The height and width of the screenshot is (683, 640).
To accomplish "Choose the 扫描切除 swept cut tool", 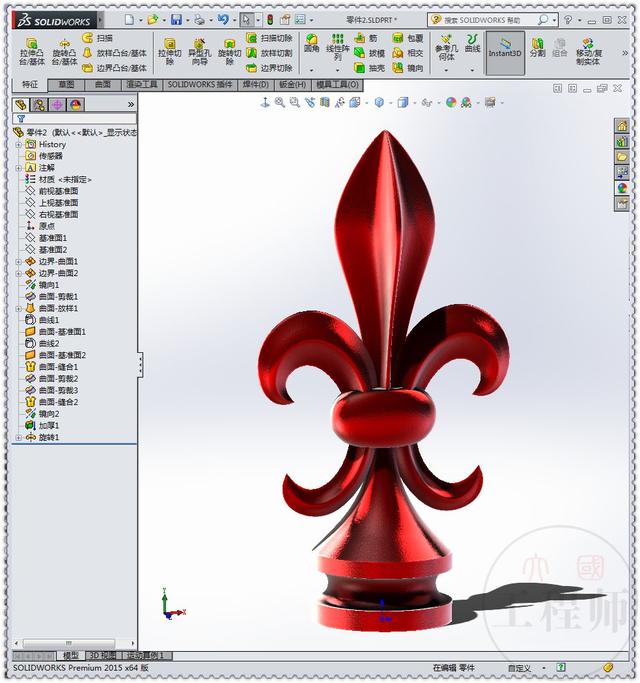I will pyautogui.click(x=269, y=38).
